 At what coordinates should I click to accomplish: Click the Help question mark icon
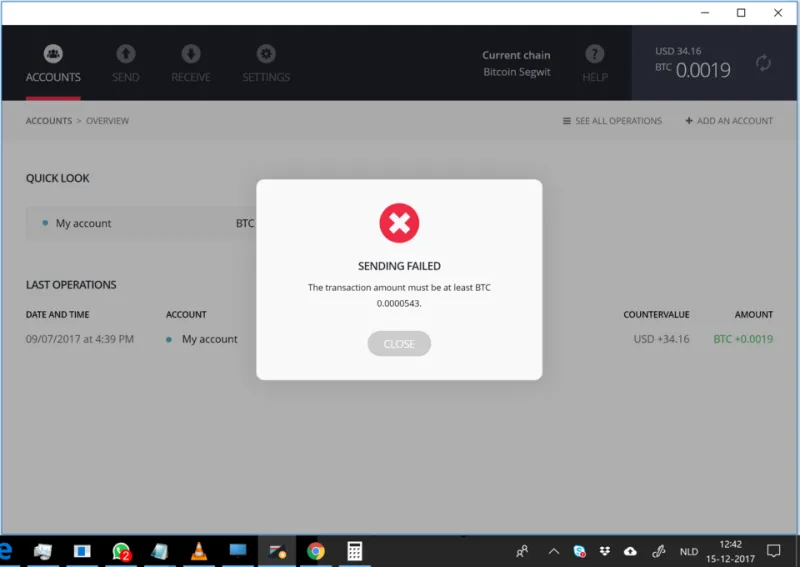[595, 54]
